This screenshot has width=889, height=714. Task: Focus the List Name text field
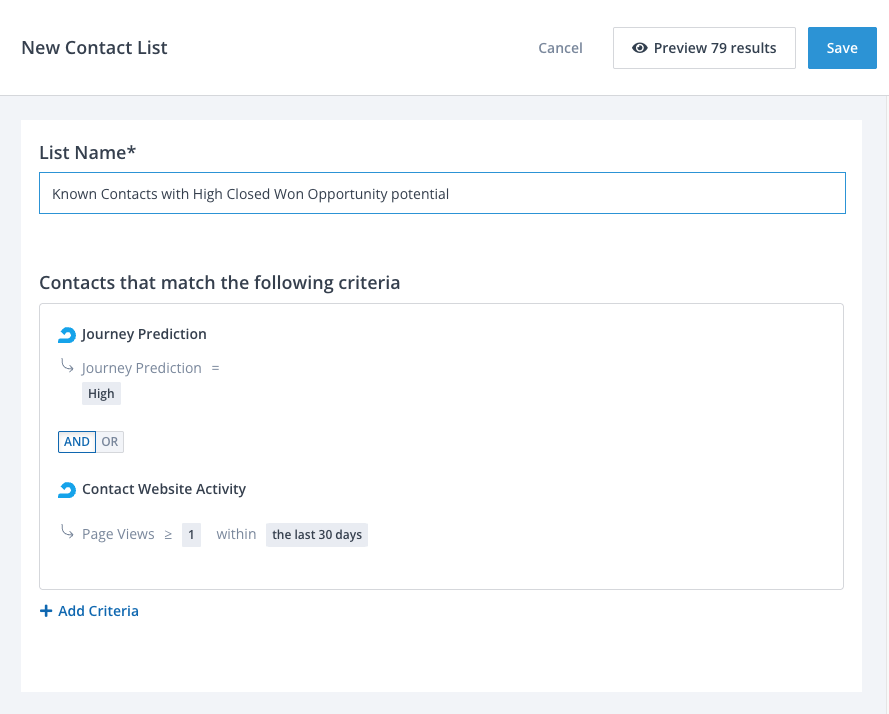[442, 194]
